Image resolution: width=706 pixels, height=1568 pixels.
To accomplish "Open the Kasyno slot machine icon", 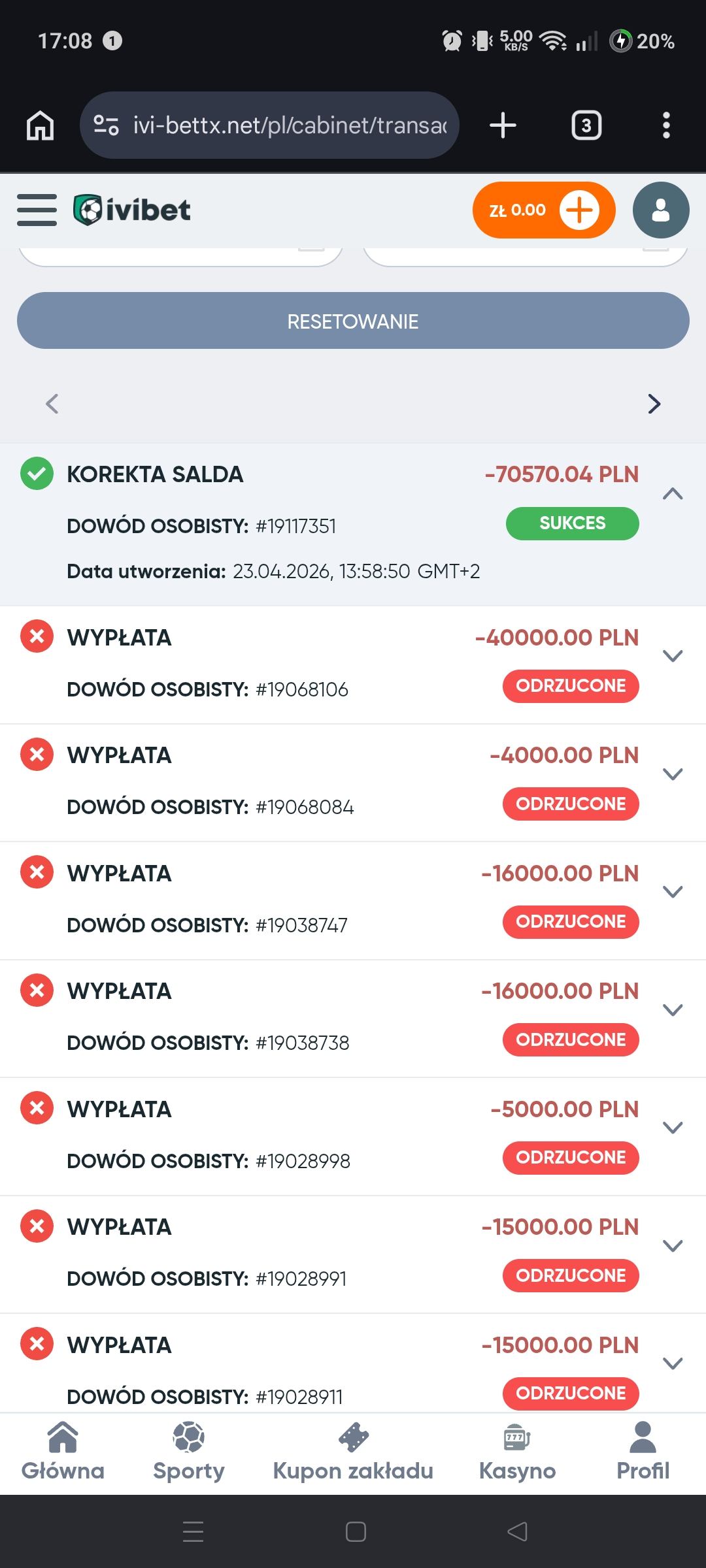I will [x=517, y=1438].
